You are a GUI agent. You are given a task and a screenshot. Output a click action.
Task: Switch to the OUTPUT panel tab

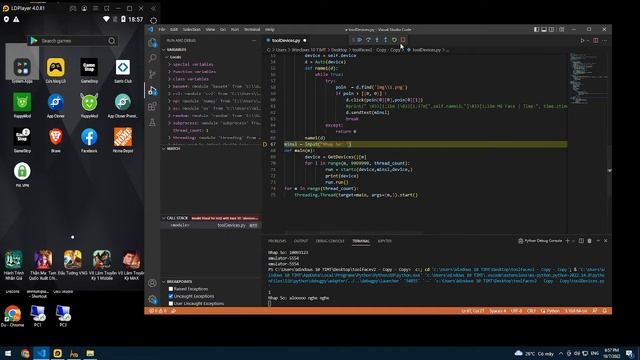[301, 241]
